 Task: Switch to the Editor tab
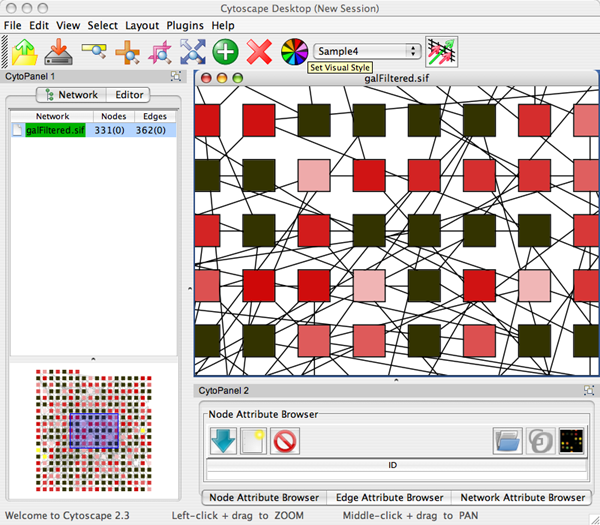coord(129,95)
